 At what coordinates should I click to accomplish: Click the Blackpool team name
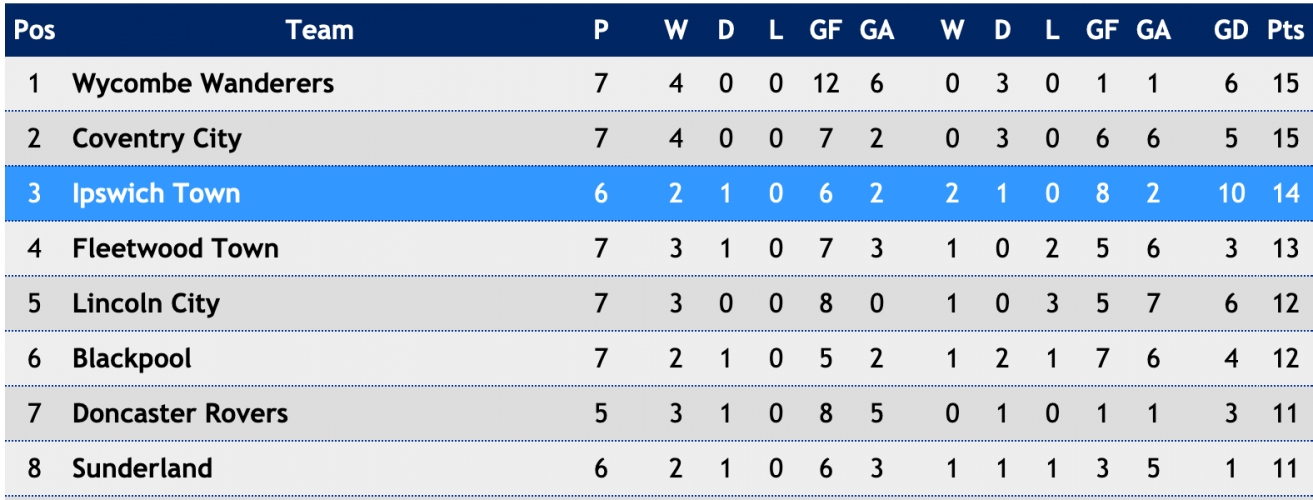click(x=132, y=358)
